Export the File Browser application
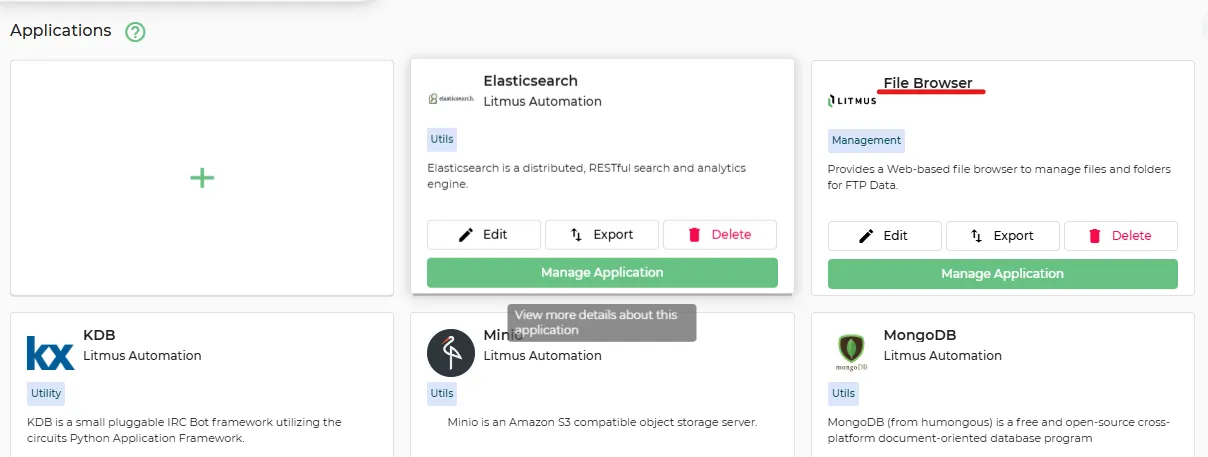 (1003, 236)
